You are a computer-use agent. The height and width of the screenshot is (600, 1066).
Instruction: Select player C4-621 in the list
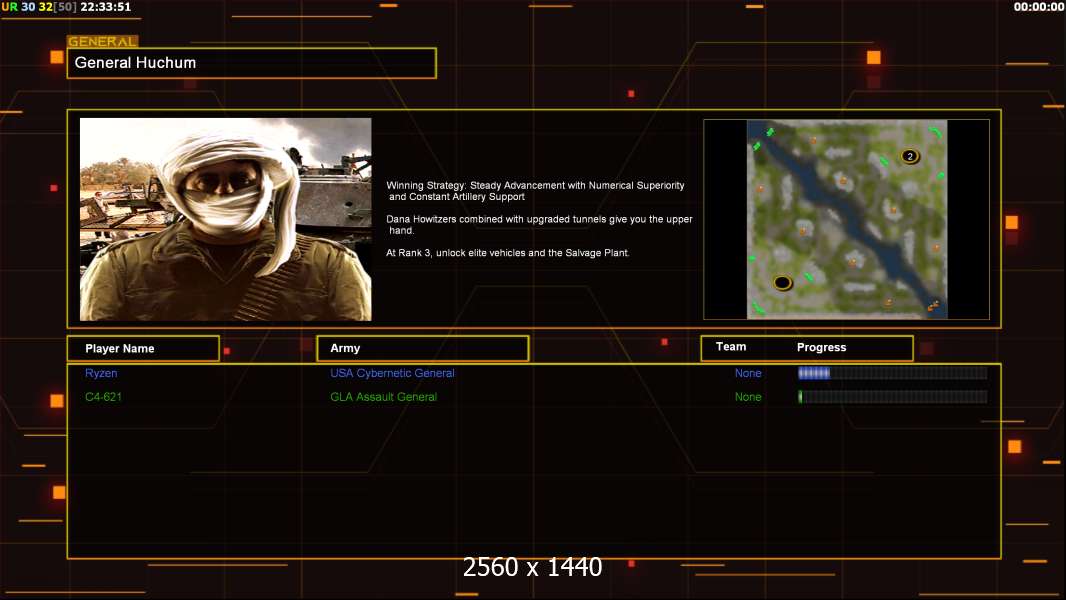click(104, 397)
